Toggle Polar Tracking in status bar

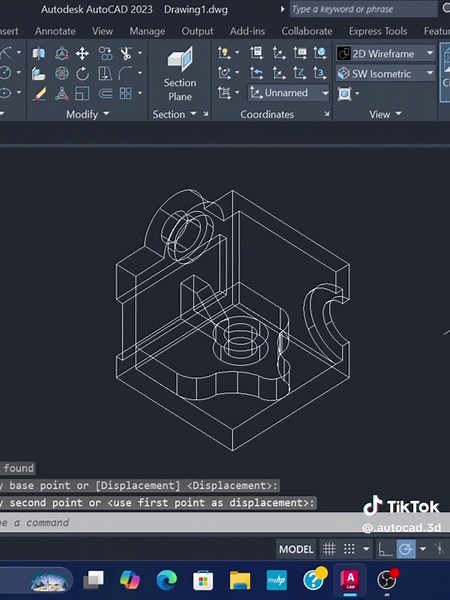[x=406, y=549]
